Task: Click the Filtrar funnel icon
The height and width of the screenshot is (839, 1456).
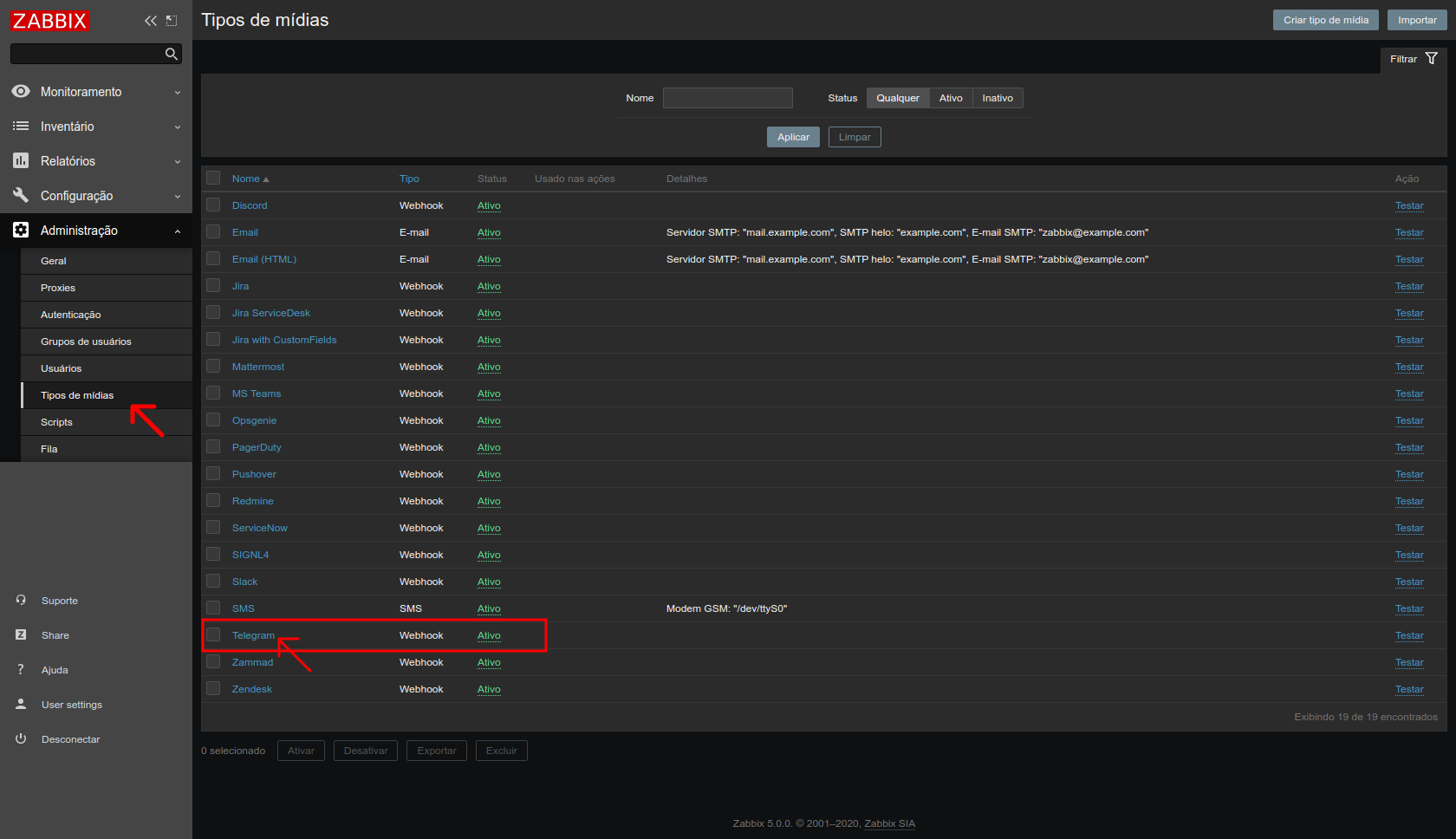Action: (1432, 58)
